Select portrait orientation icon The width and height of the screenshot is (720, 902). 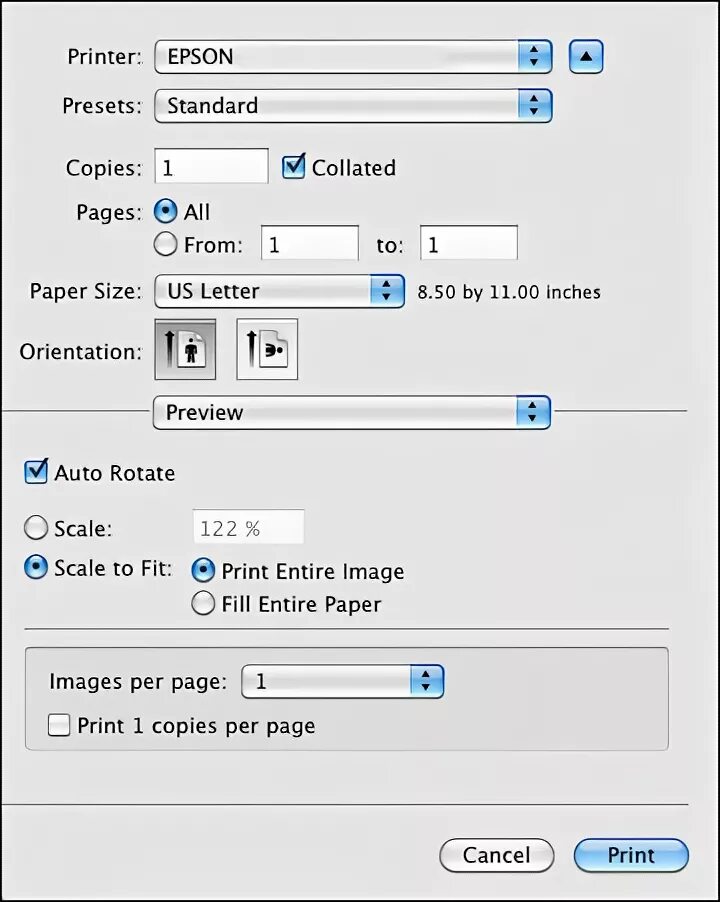point(186,350)
